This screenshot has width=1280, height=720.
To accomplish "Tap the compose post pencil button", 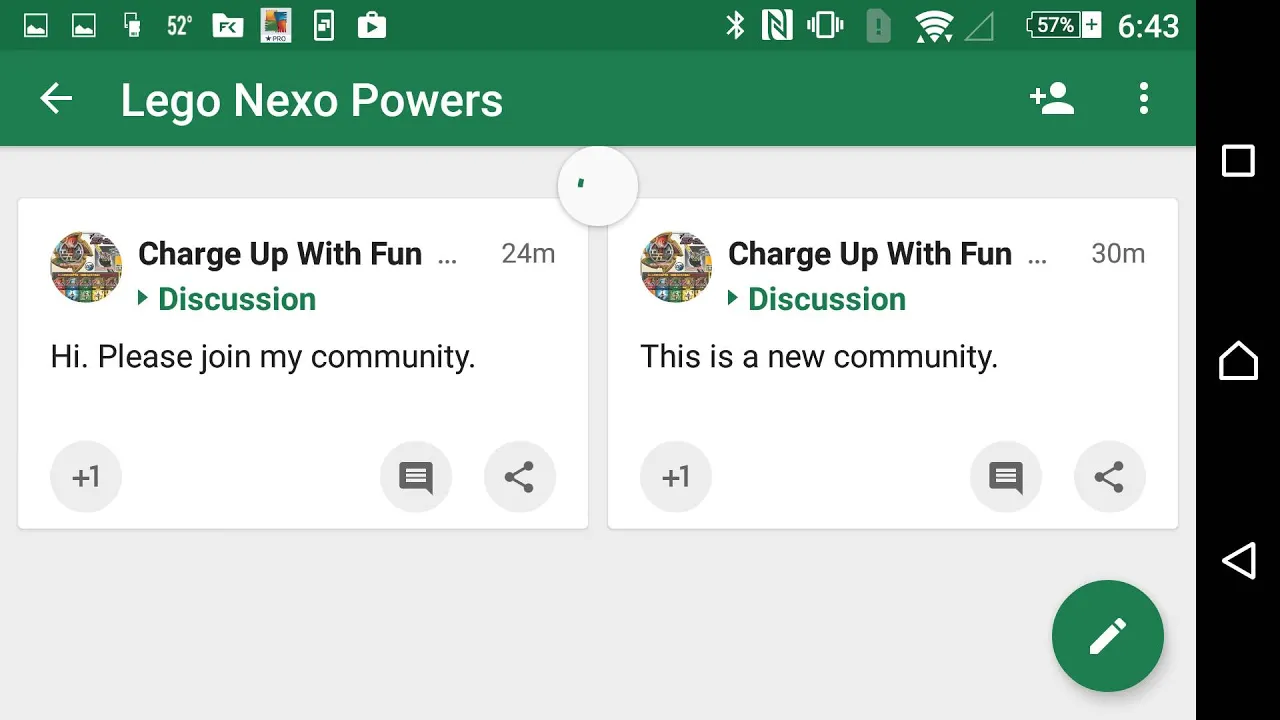I will tap(1108, 636).
